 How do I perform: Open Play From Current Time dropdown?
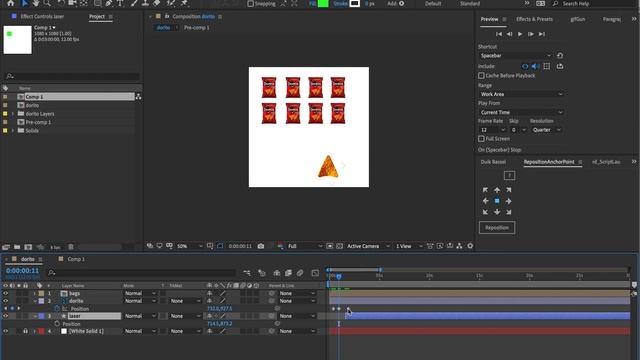point(521,112)
